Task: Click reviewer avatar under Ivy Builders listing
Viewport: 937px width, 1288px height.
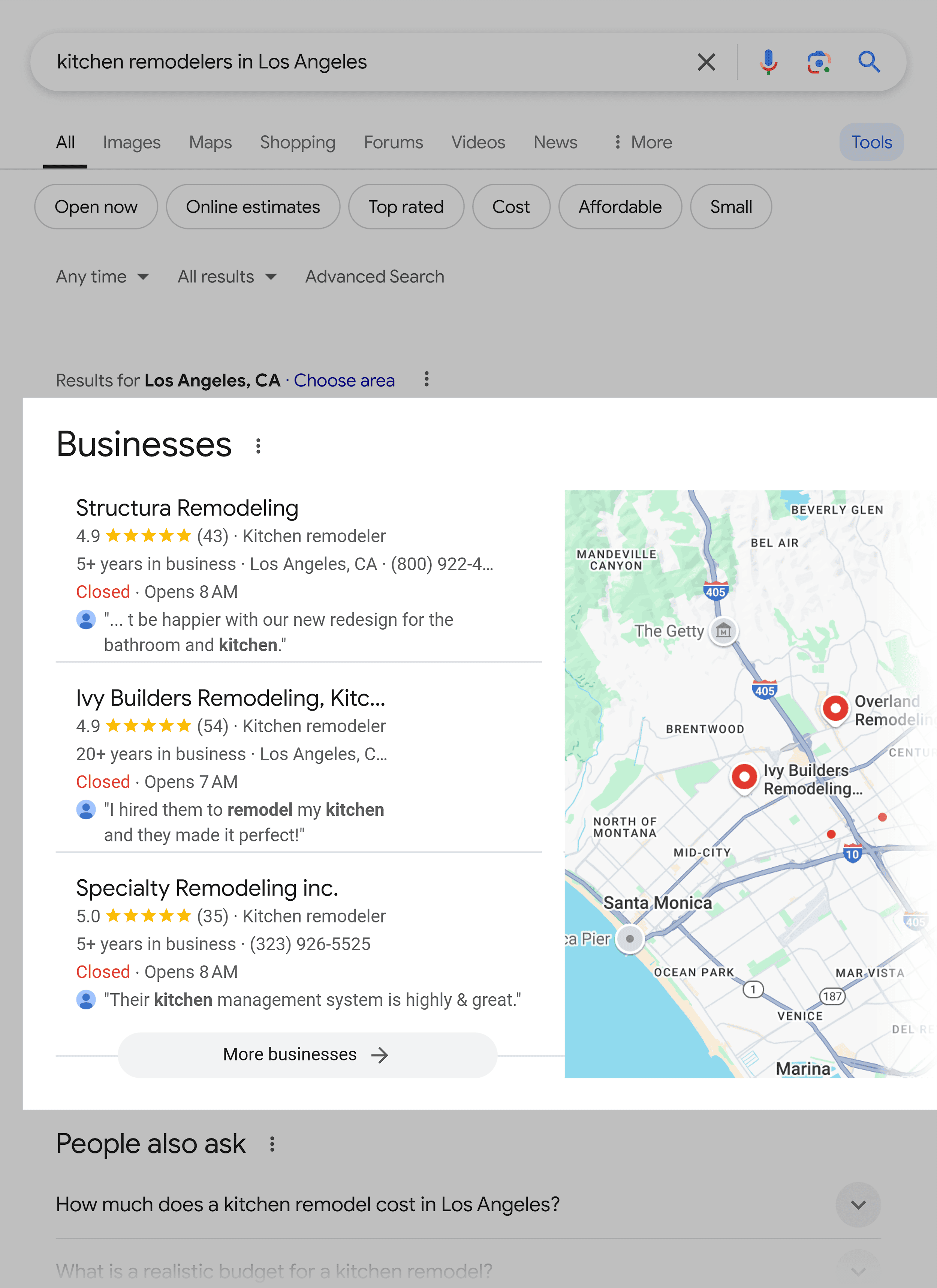Action: (x=86, y=810)
